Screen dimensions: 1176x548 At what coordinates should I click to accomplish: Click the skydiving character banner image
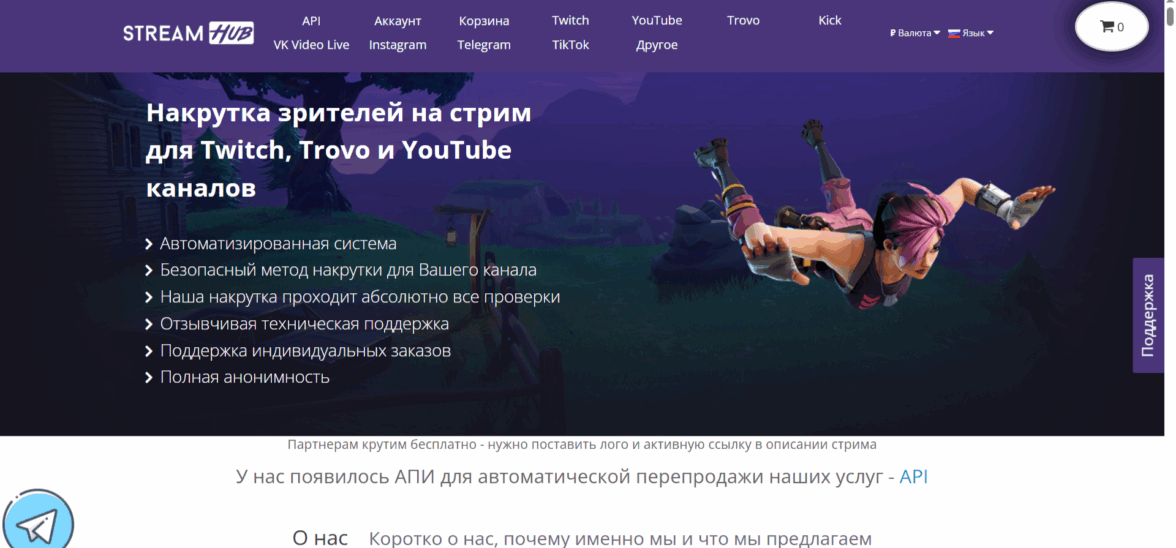874,214
